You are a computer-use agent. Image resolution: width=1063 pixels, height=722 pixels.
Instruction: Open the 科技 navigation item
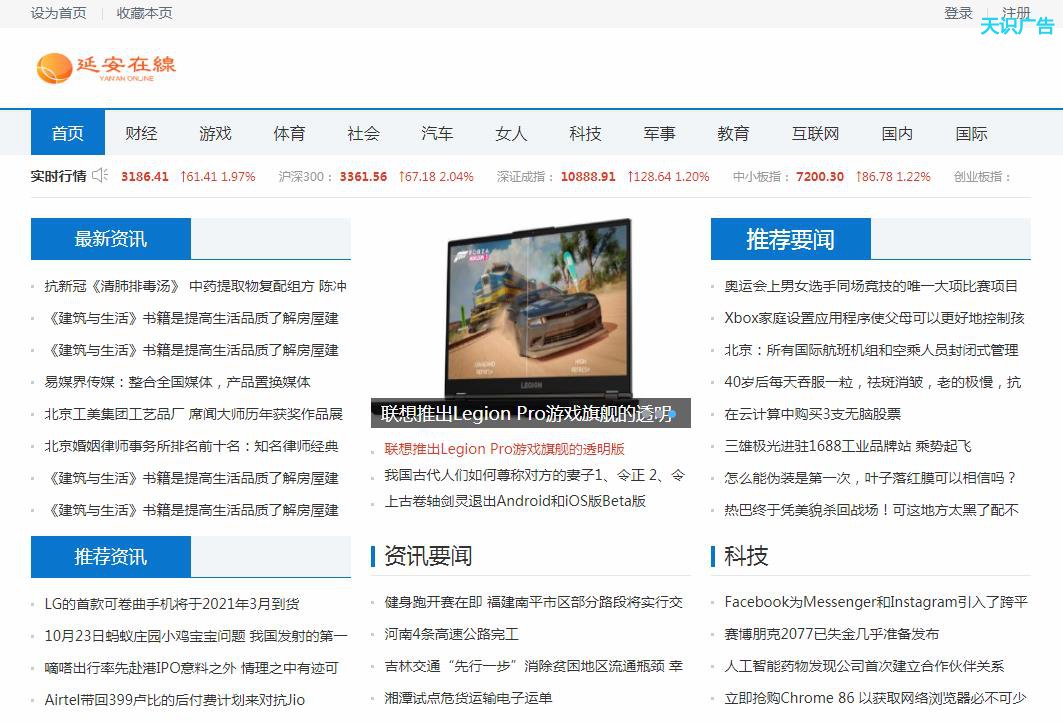coord(586,133)
